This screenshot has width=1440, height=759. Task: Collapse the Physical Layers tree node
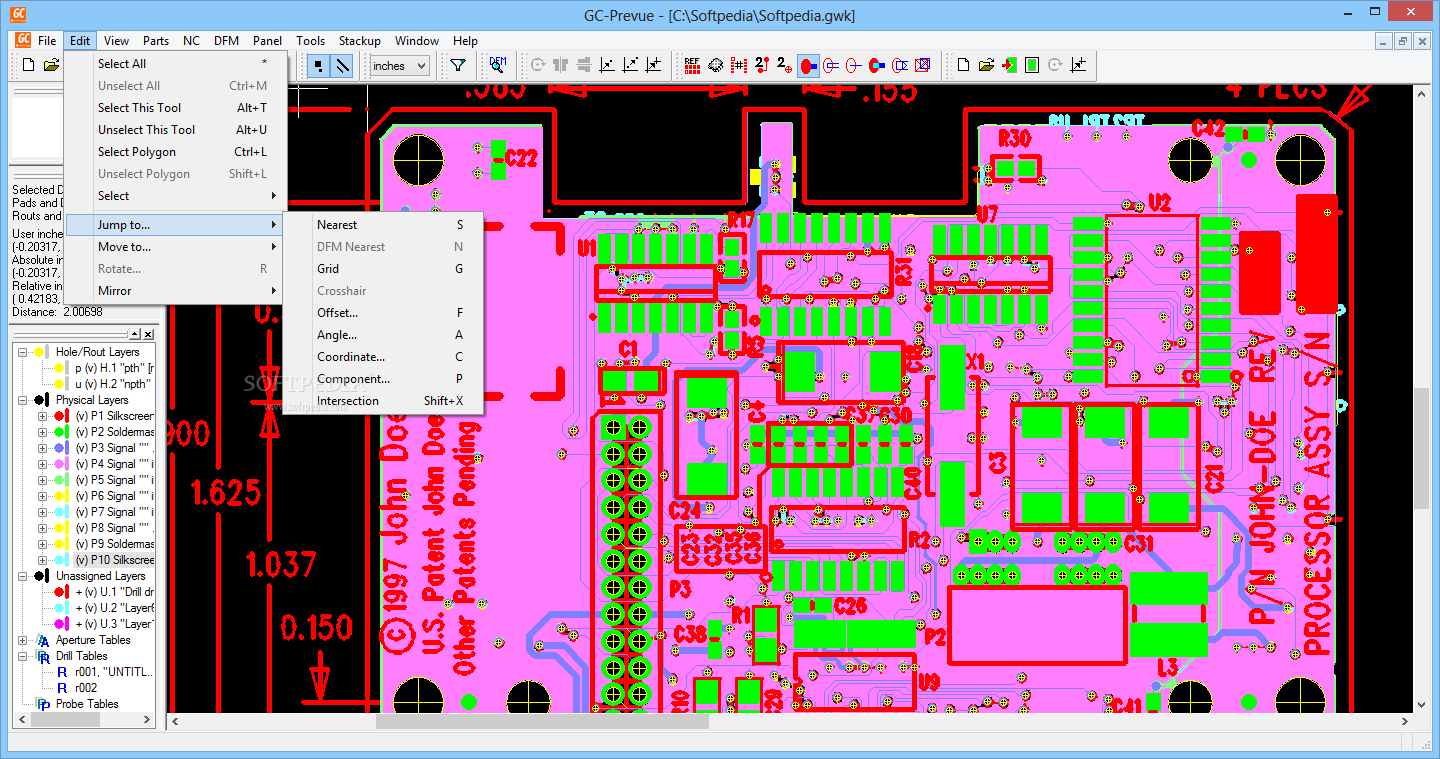click(23, 400)
